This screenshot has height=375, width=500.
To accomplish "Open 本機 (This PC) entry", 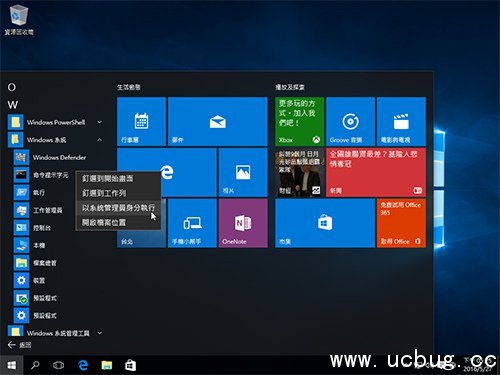I will coord(29,245).
